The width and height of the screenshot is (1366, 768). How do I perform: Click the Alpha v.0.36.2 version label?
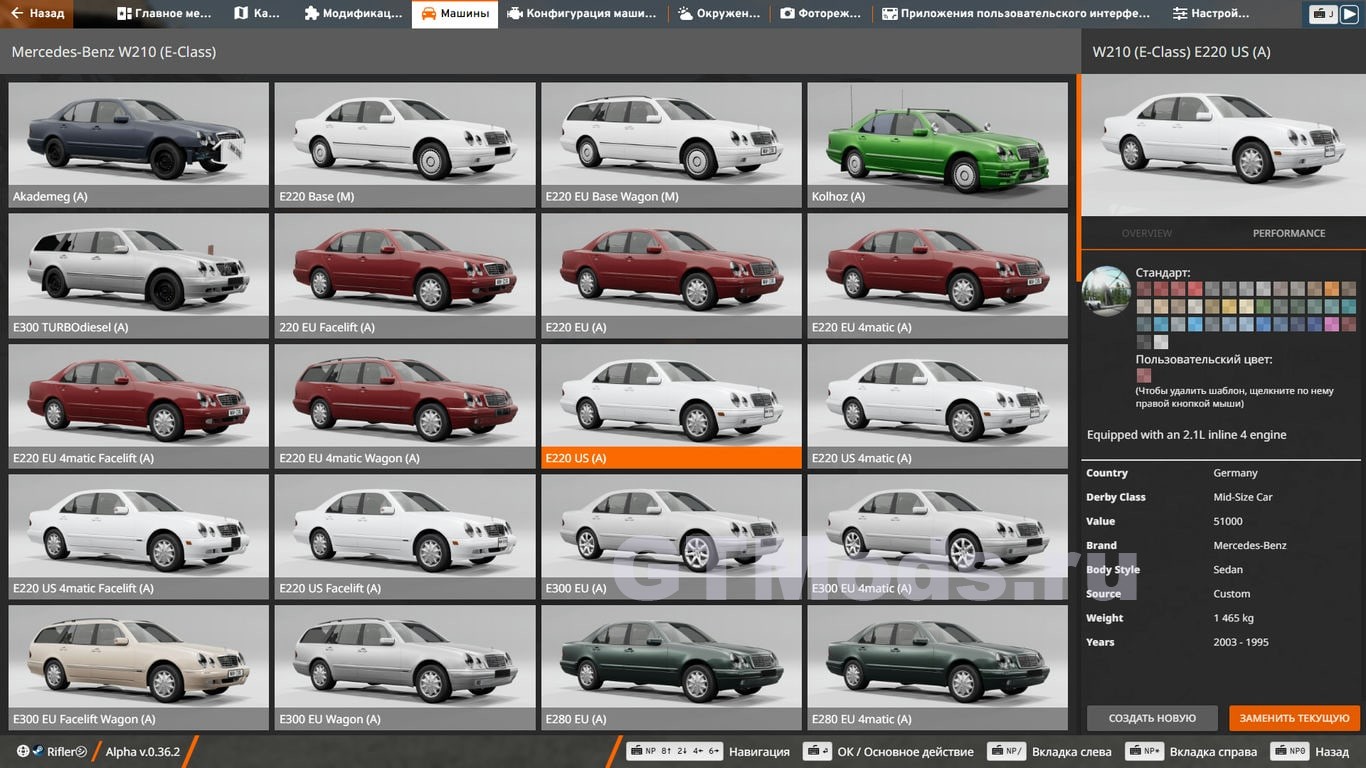coord(143,752)
